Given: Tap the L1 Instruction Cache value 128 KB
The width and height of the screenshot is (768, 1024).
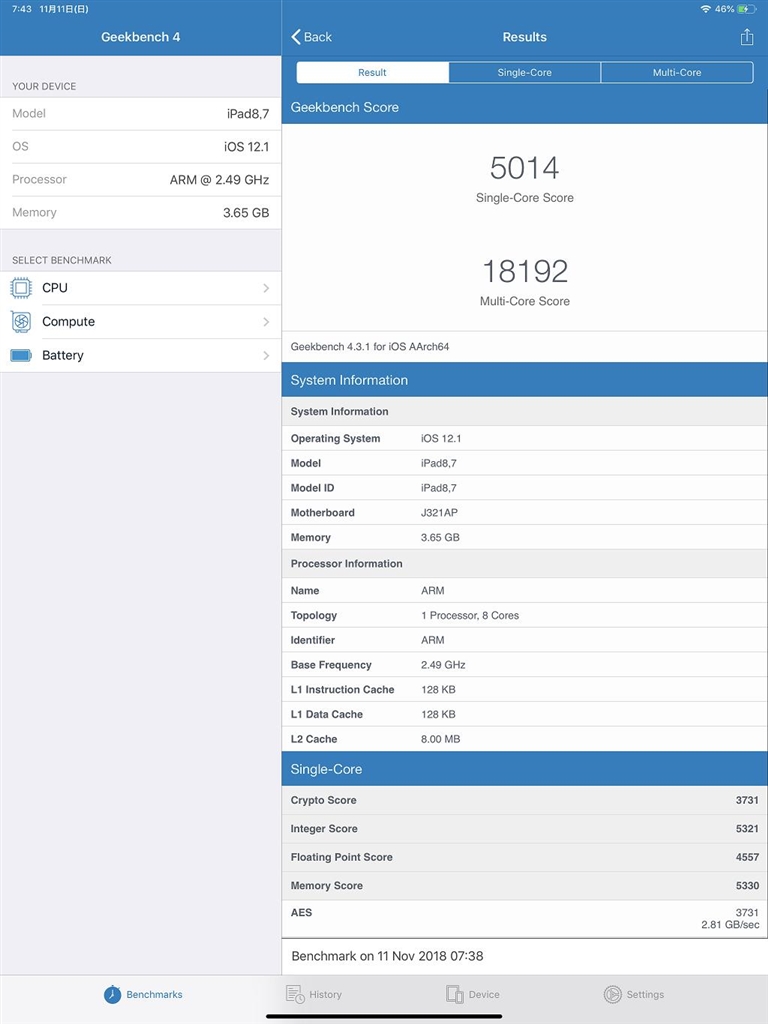Looking at the screenshot, I should (x=438, y=690).
